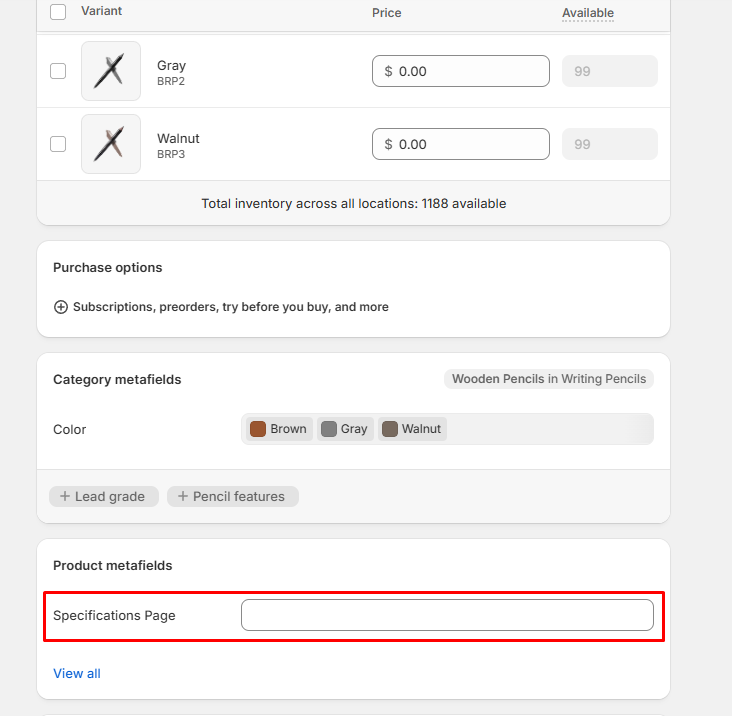The image size is (732, 716).
Task: Click the Available column header
Action: point(587,13)
